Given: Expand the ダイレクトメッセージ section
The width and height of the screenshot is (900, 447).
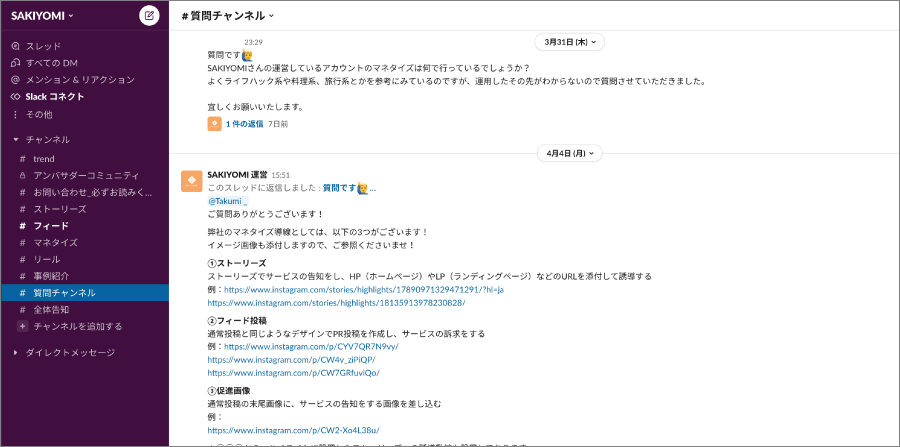Looking at the screenshot, I should 15,352.
